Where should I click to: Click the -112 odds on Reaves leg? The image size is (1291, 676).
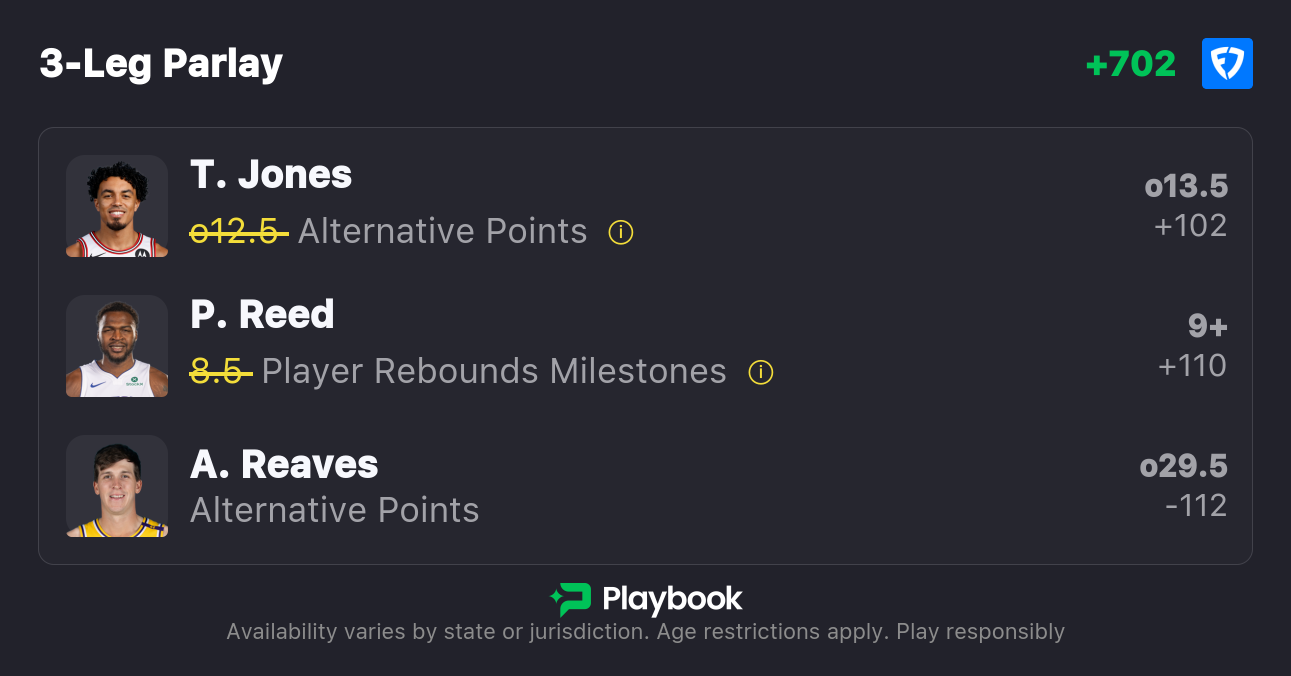(1196, 506)
